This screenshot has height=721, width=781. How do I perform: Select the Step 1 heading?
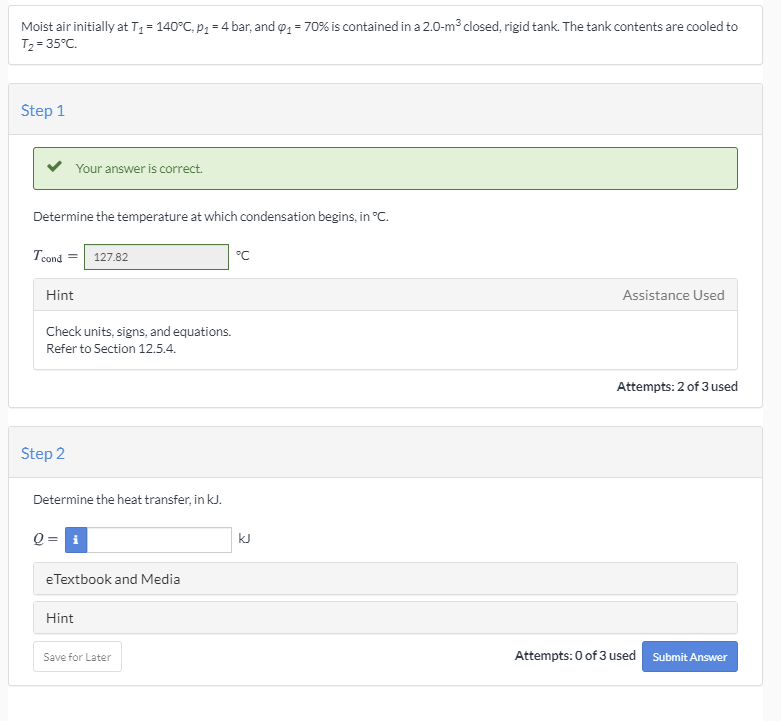43,110
